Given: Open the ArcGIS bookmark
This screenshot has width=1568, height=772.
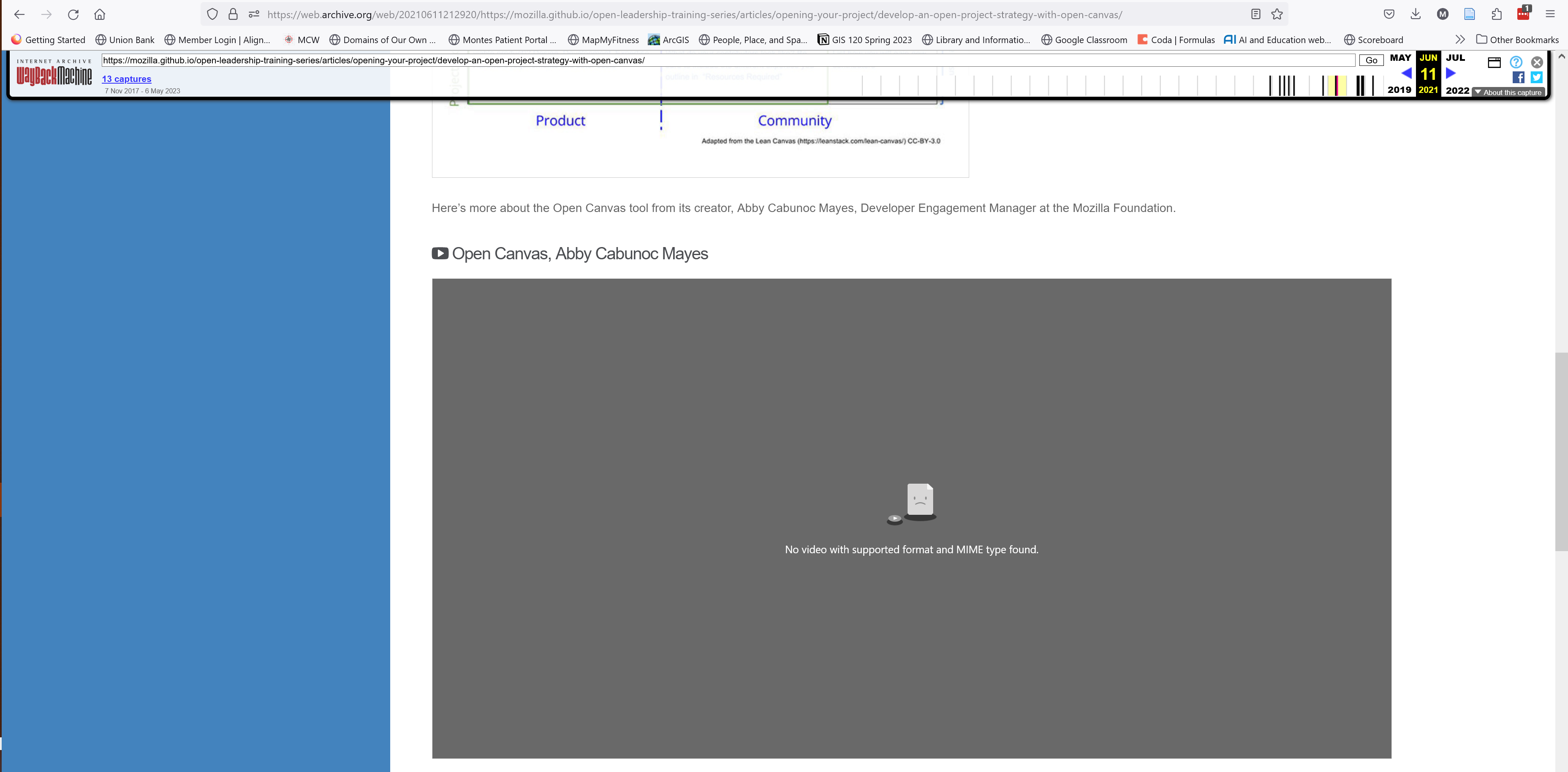Looking at the screenshot, I should [669, 40].
